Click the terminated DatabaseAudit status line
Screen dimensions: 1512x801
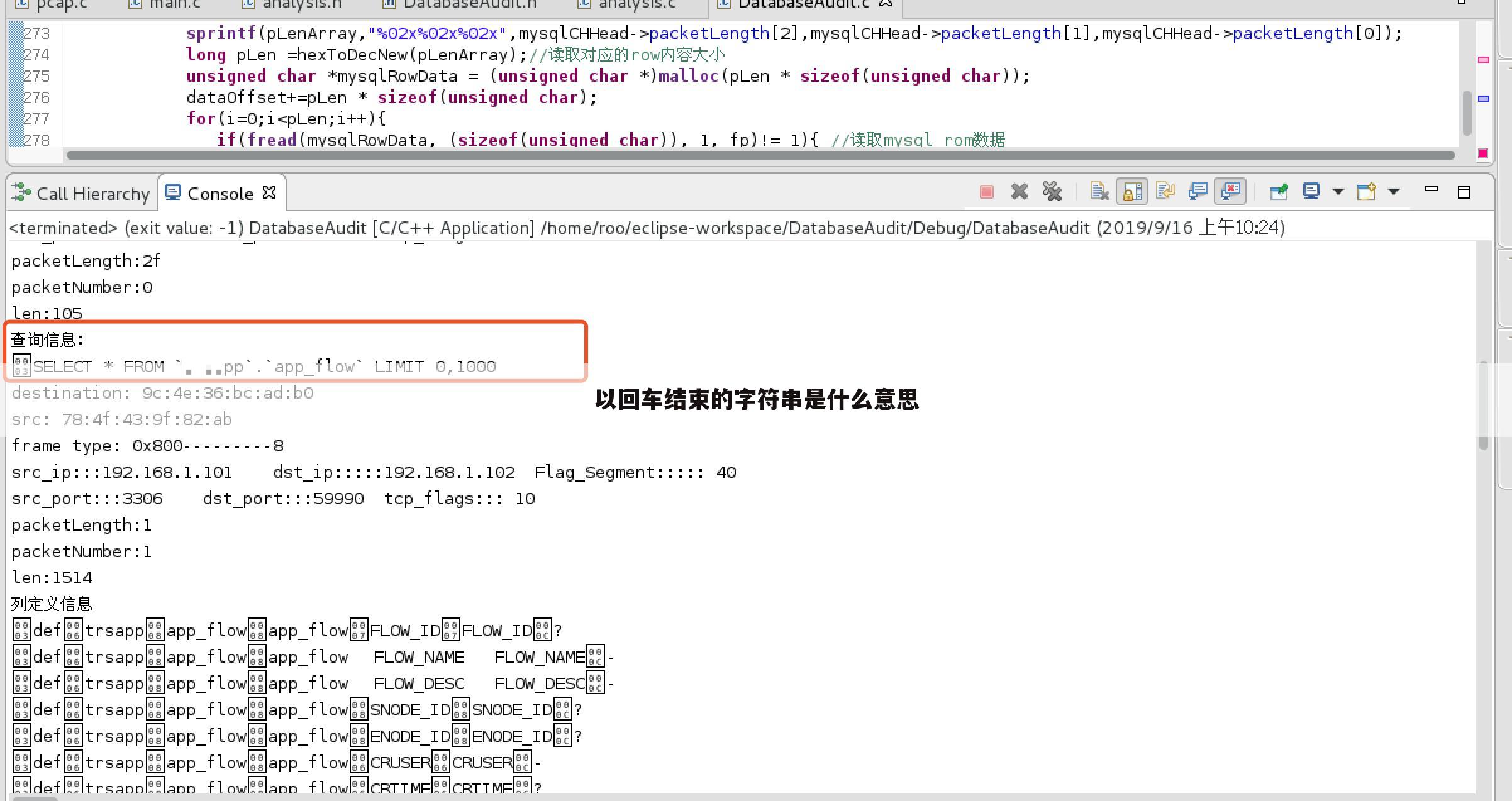(647, 227)
